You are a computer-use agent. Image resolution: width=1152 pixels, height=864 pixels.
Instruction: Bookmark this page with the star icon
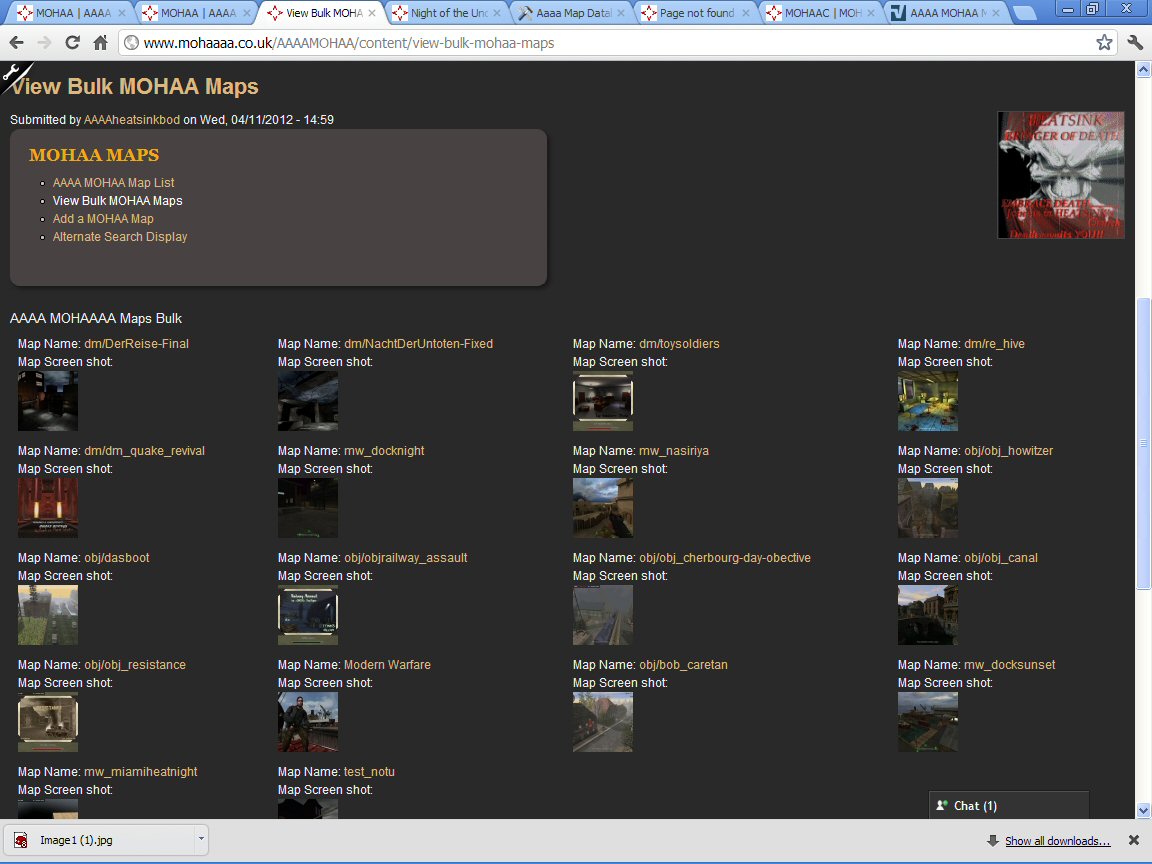[1104, 43]
